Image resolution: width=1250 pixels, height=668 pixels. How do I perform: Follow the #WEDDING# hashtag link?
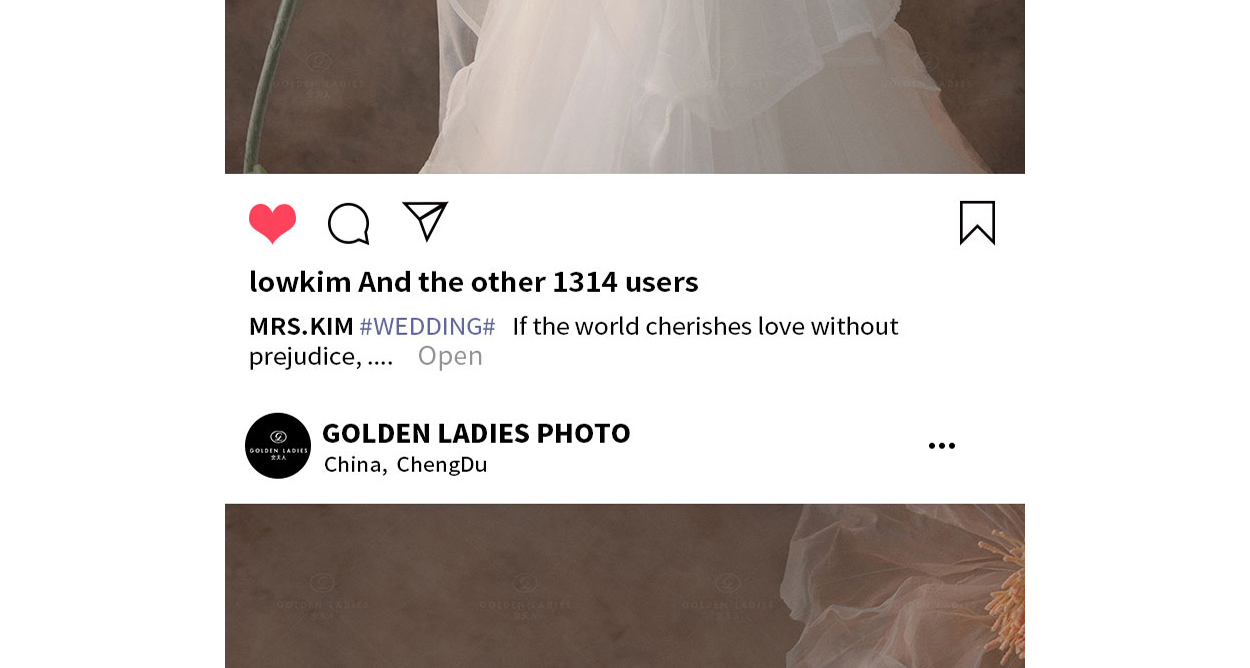click(x=427, y=326)
